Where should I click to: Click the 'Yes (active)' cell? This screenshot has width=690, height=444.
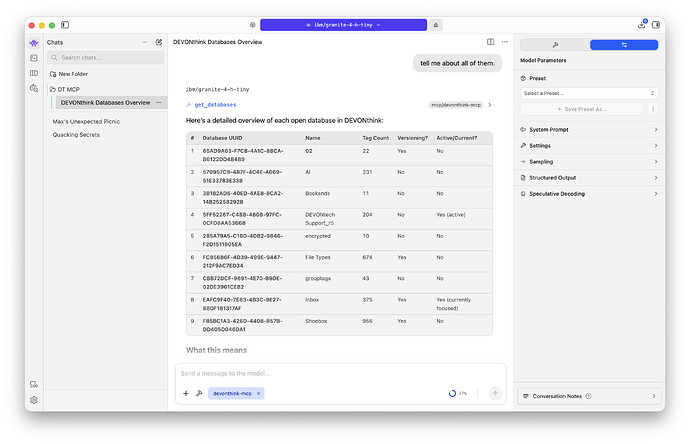pos(451,215)
